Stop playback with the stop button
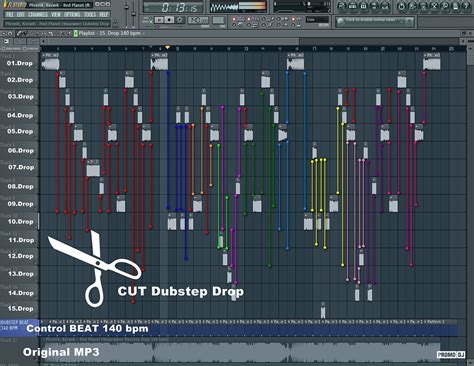The width and height of the screenshot is (474, 366). (x=169, y=20)
